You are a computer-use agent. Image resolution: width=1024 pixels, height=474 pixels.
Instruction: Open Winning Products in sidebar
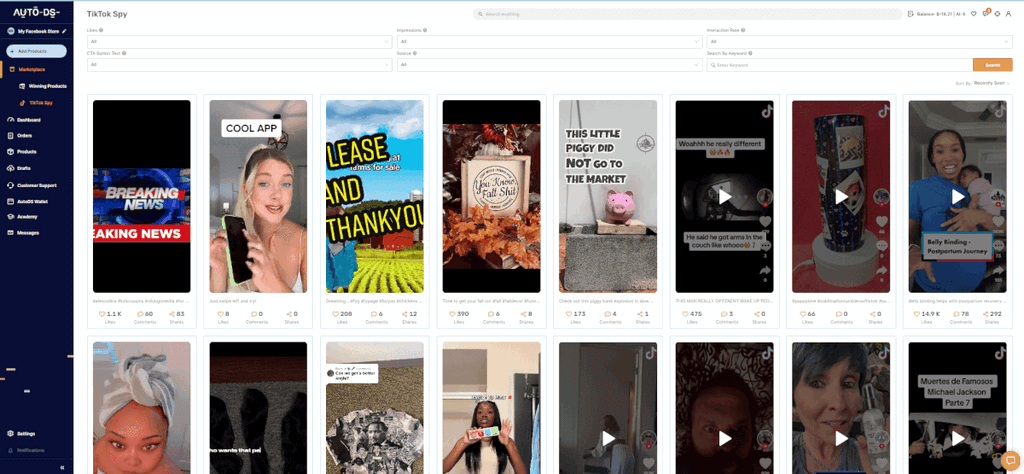point(48,86)
